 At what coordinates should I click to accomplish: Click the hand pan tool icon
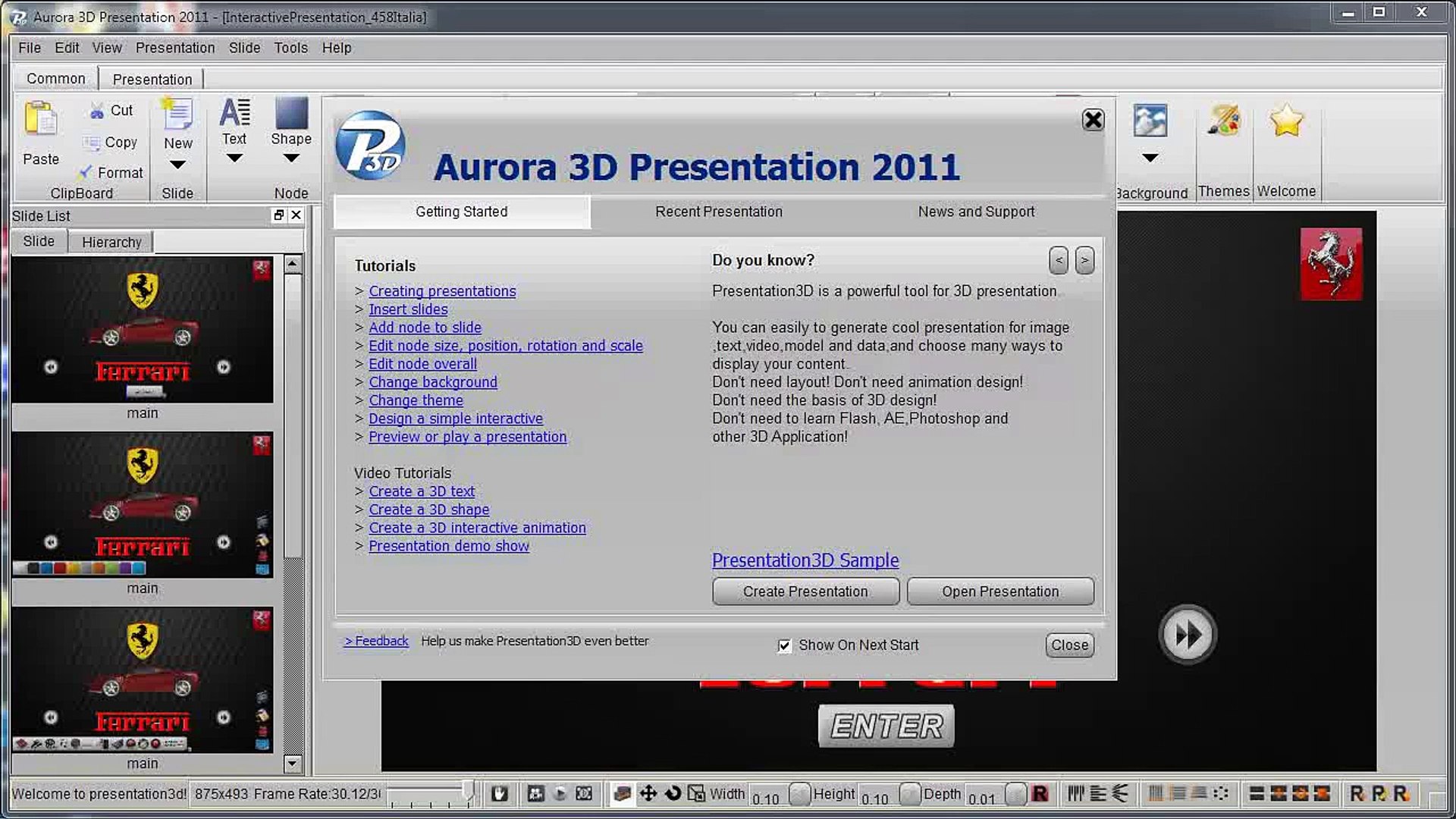click(499, 793)
